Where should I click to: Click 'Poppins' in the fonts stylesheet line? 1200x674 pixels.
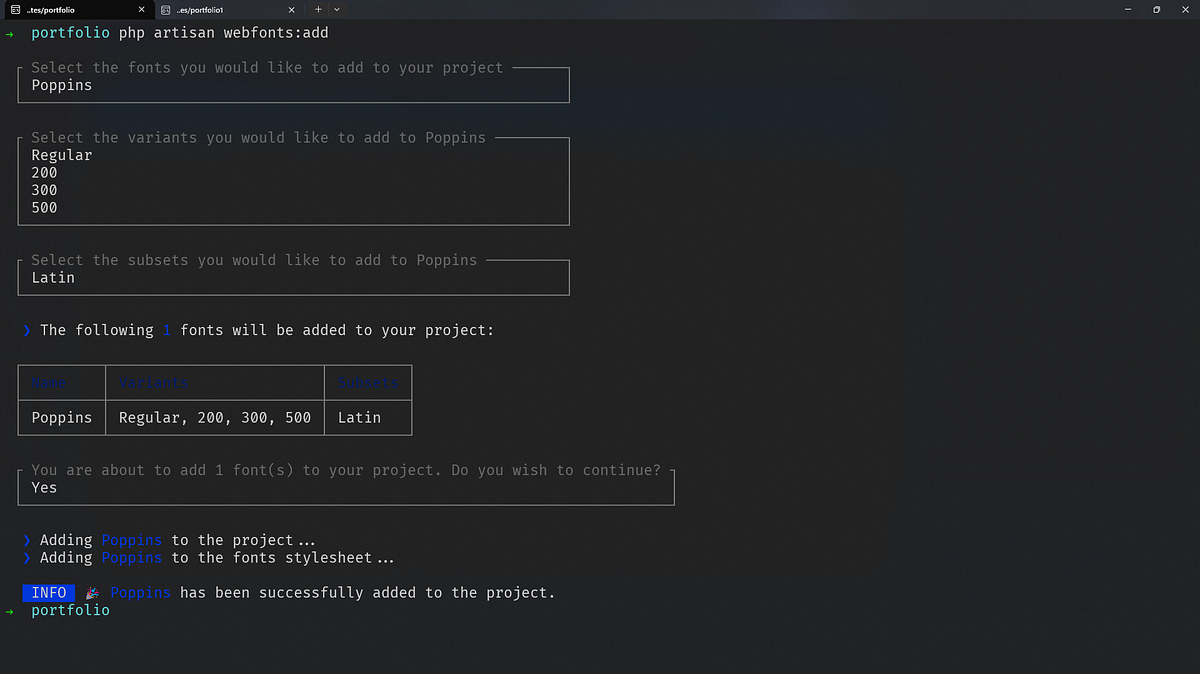tap(131, 557)
